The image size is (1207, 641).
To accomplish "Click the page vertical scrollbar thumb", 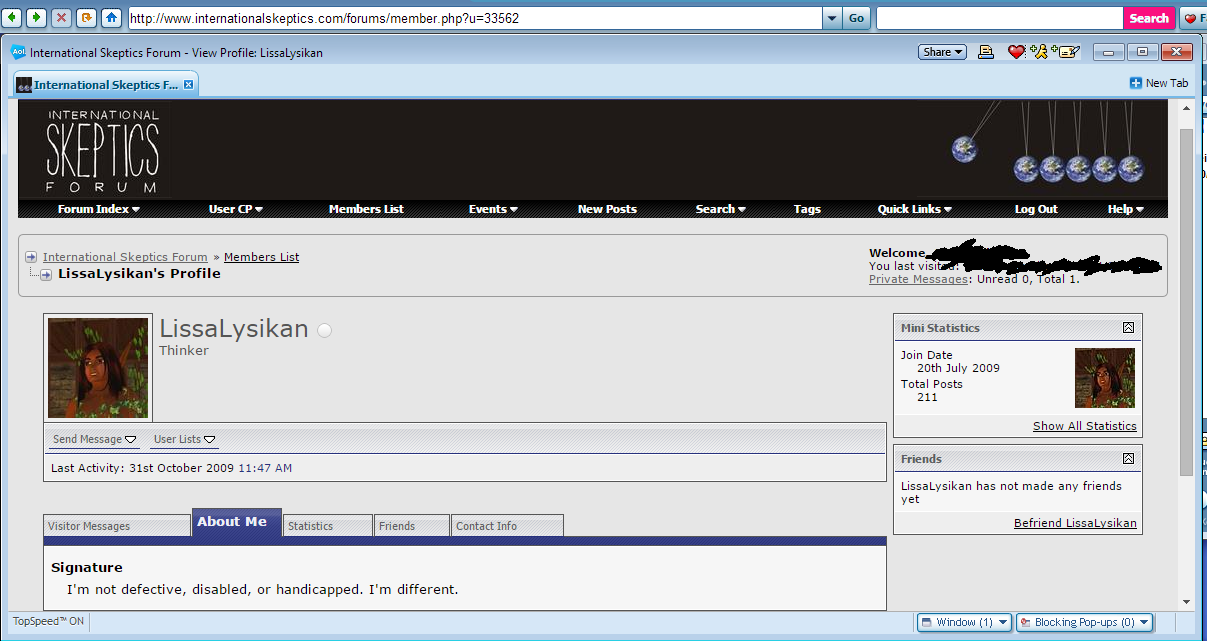I will point(1186,300).
